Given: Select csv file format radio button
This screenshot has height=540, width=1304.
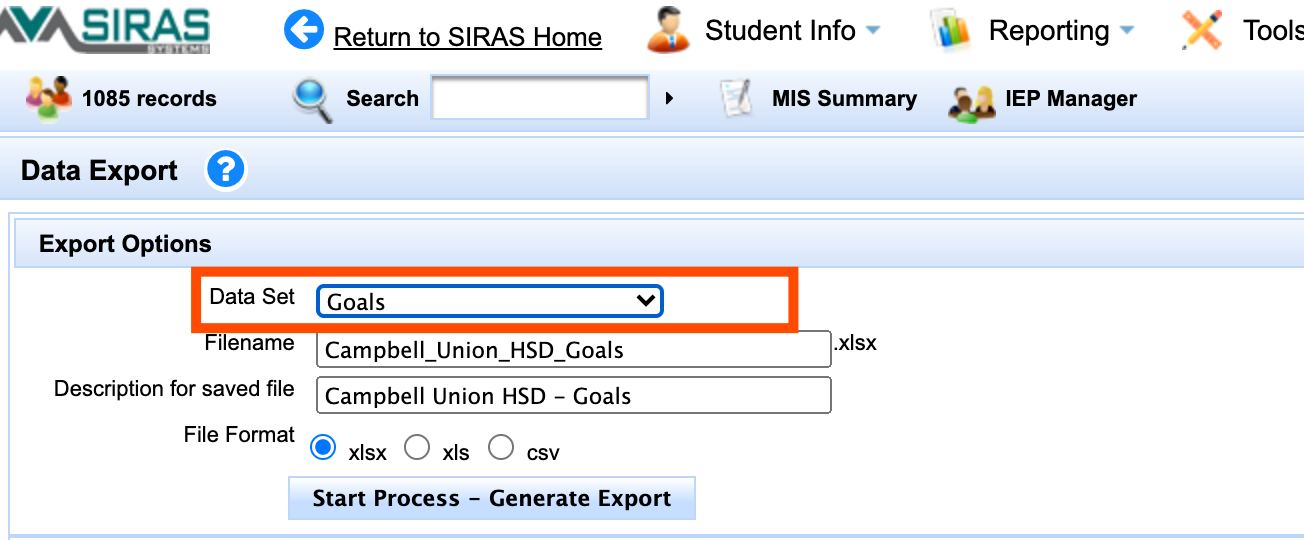Looking at the screenshot, I should click(501, 448).
